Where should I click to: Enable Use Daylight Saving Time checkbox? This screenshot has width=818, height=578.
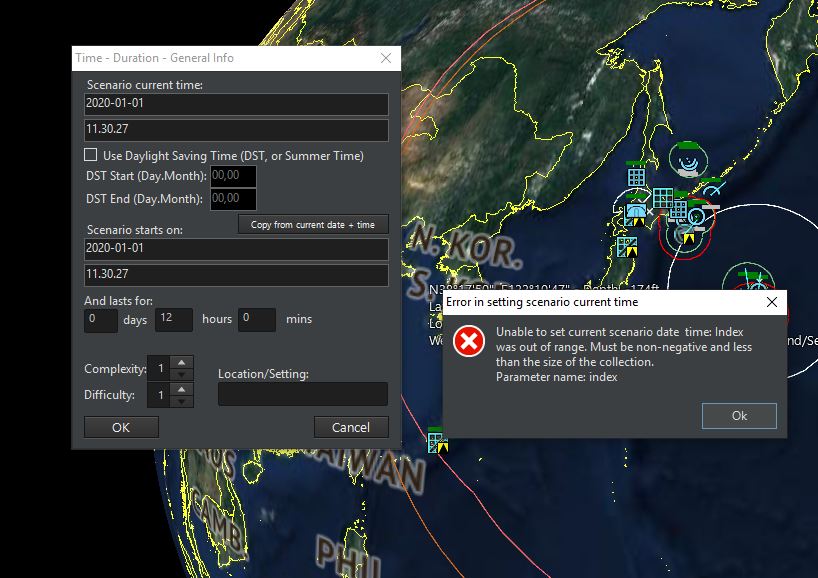(90, 155)
